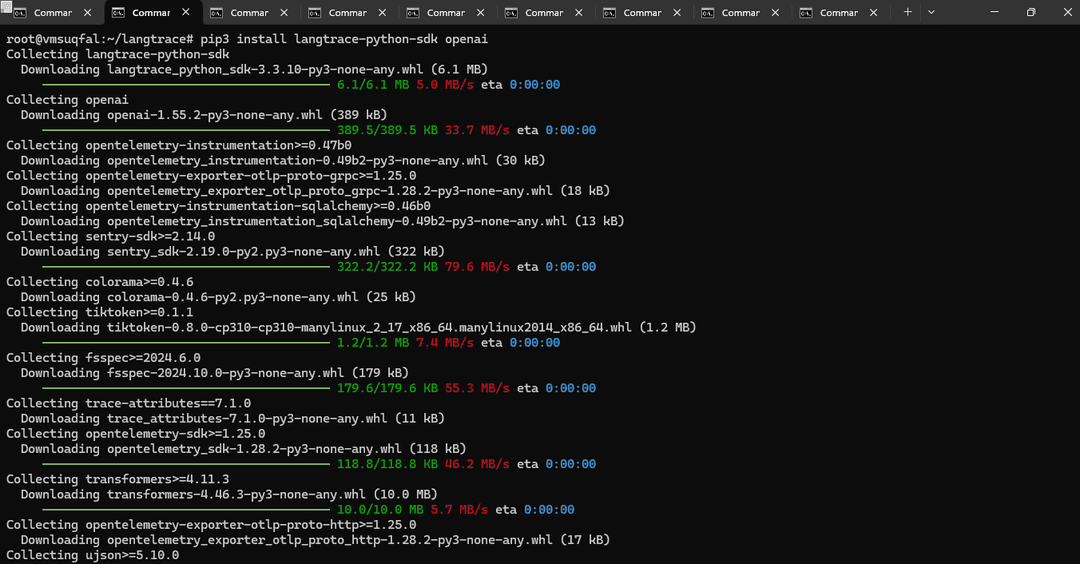Close the sixth terminal tab

(579, 13)
